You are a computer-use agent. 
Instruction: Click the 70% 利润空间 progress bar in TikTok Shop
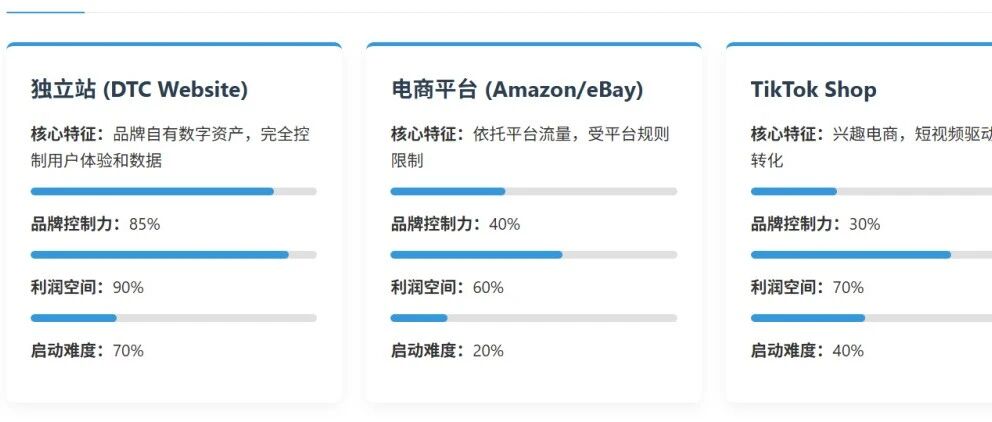(x=871, y=255)
